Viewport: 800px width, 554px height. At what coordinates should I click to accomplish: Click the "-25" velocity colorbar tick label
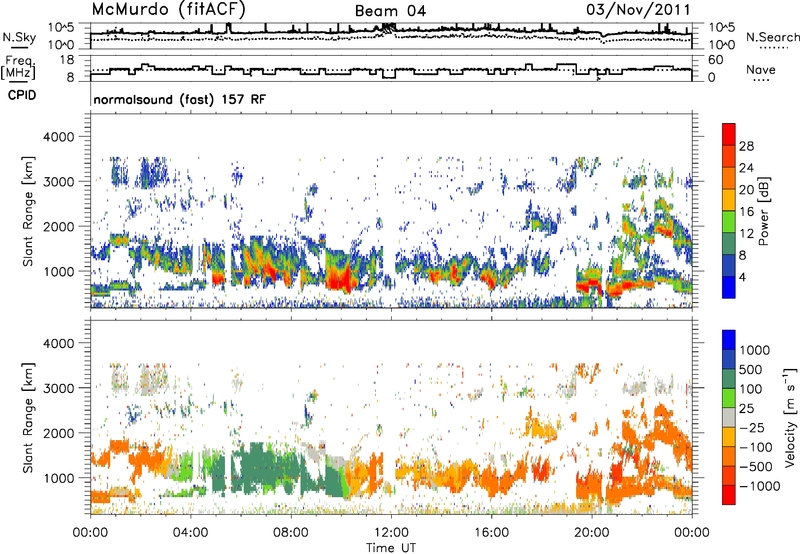pos(751,427)
